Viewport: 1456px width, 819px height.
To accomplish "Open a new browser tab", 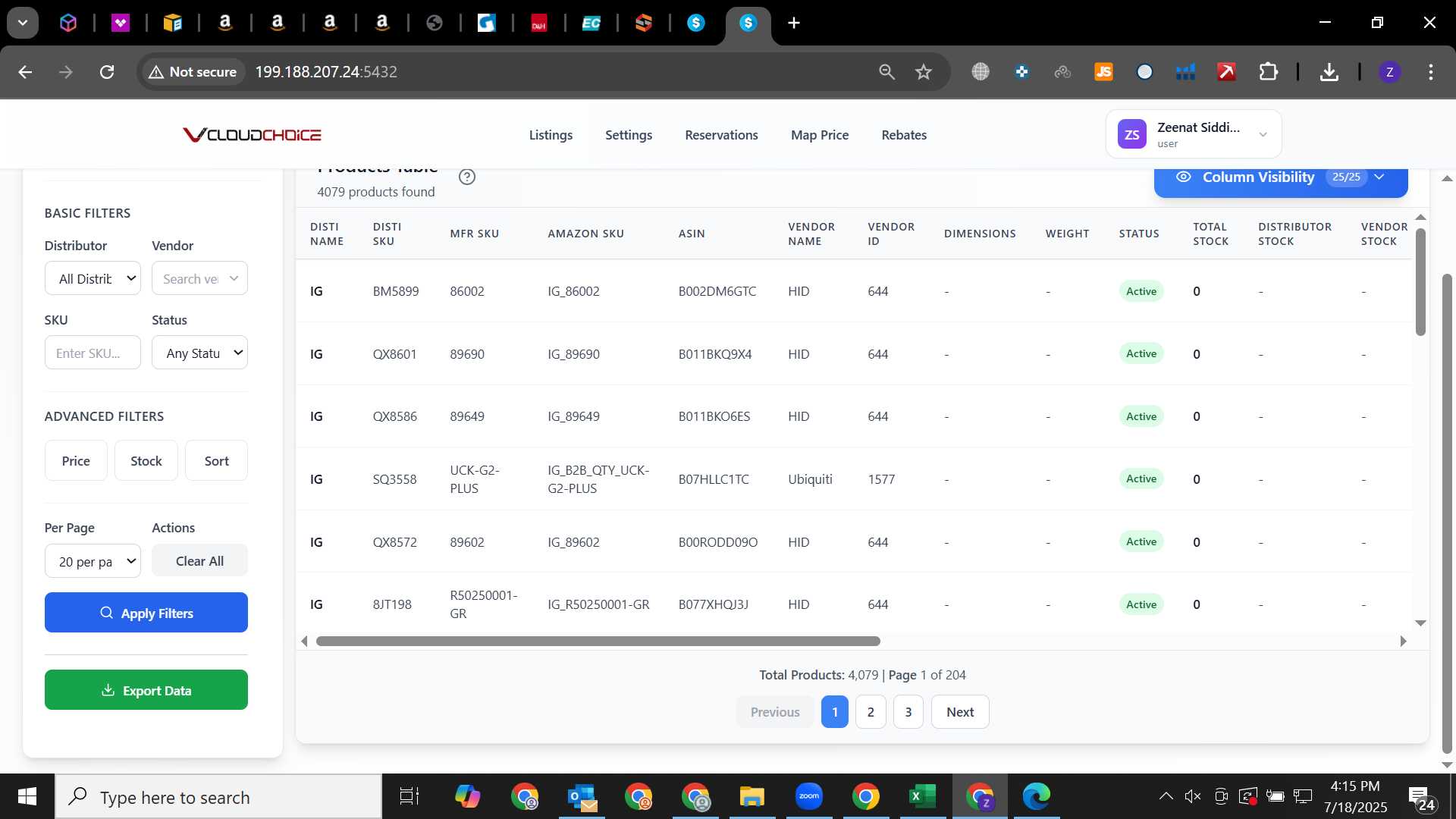I will [794, 23].
